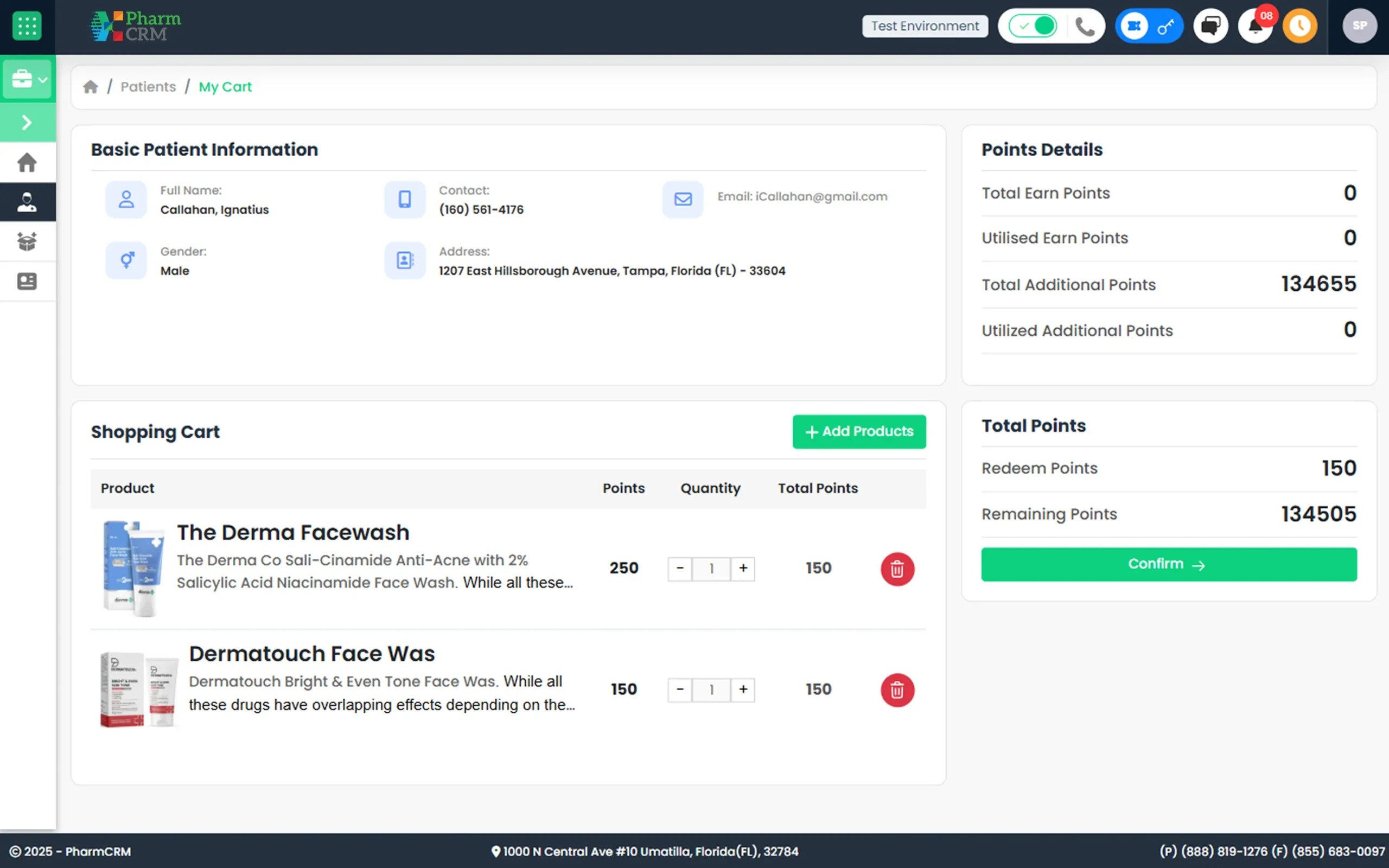Open notifications bell with 08 badge
The image size is (1389, 868).
(1256, 26)
